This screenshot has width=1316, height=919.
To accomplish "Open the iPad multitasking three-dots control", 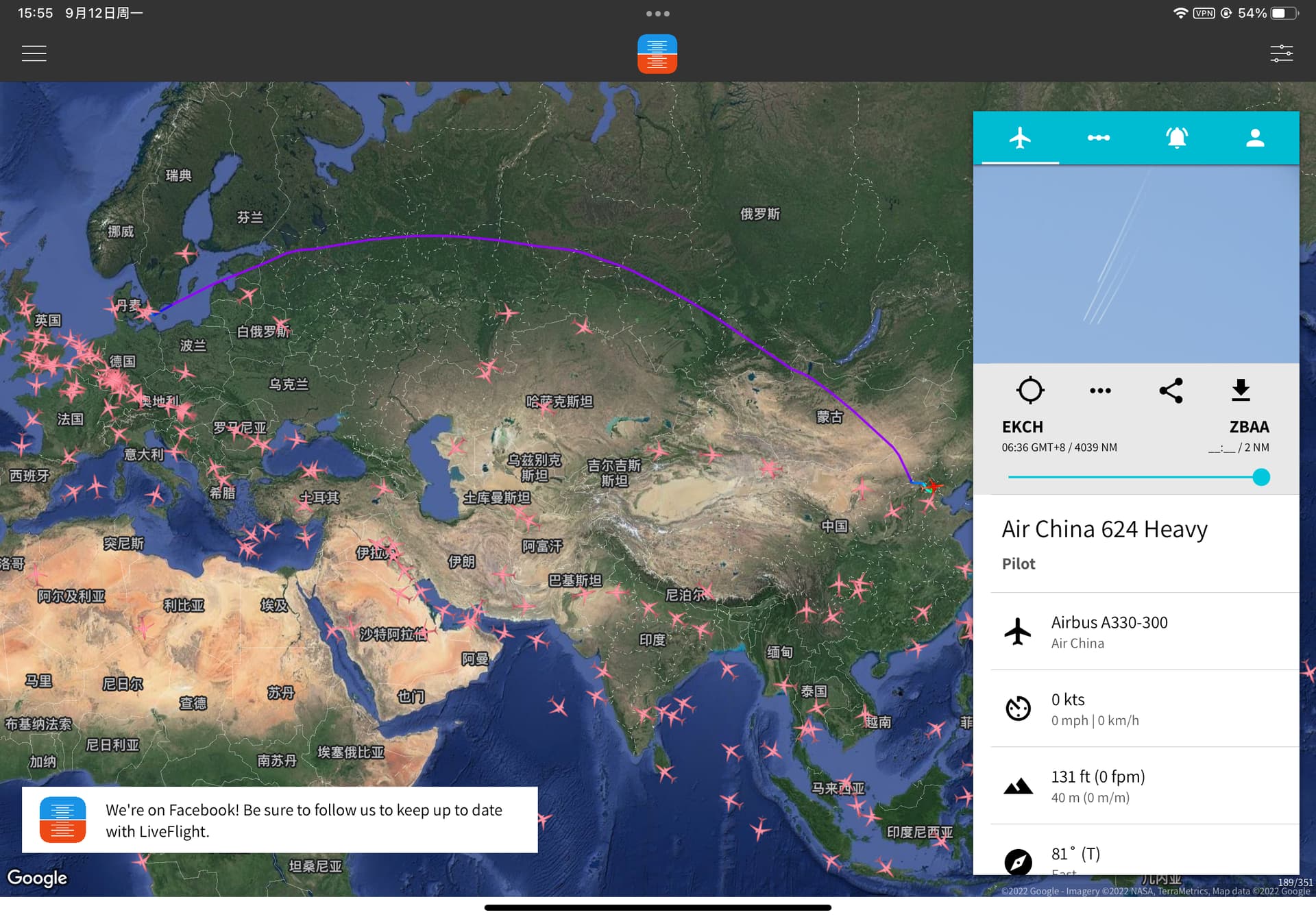I will click(x=657, y=14).
